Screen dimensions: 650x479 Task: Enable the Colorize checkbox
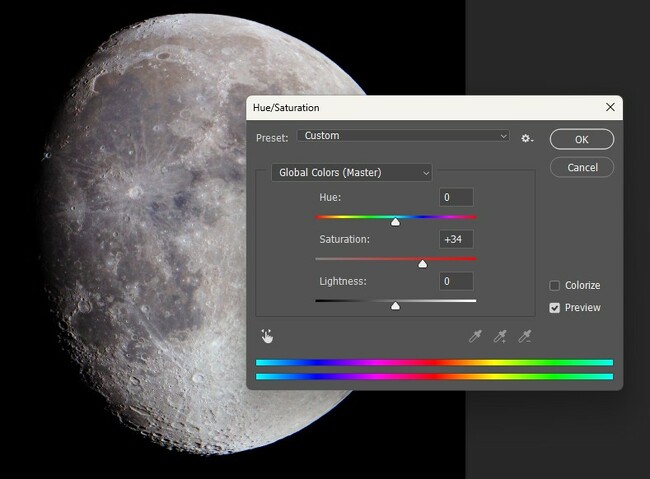[x=555, y=286]
